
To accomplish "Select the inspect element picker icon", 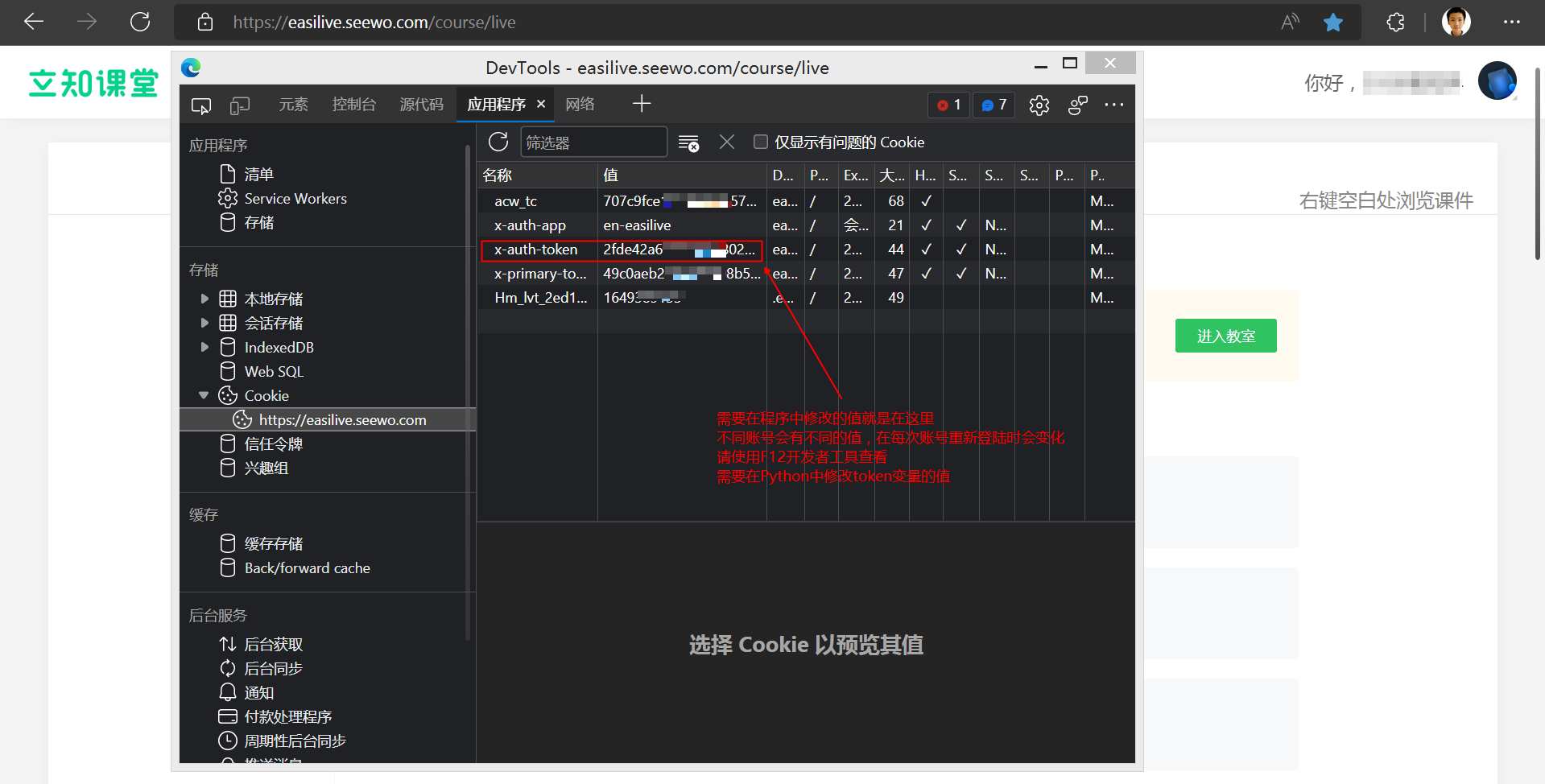I will tap(200, 105).
